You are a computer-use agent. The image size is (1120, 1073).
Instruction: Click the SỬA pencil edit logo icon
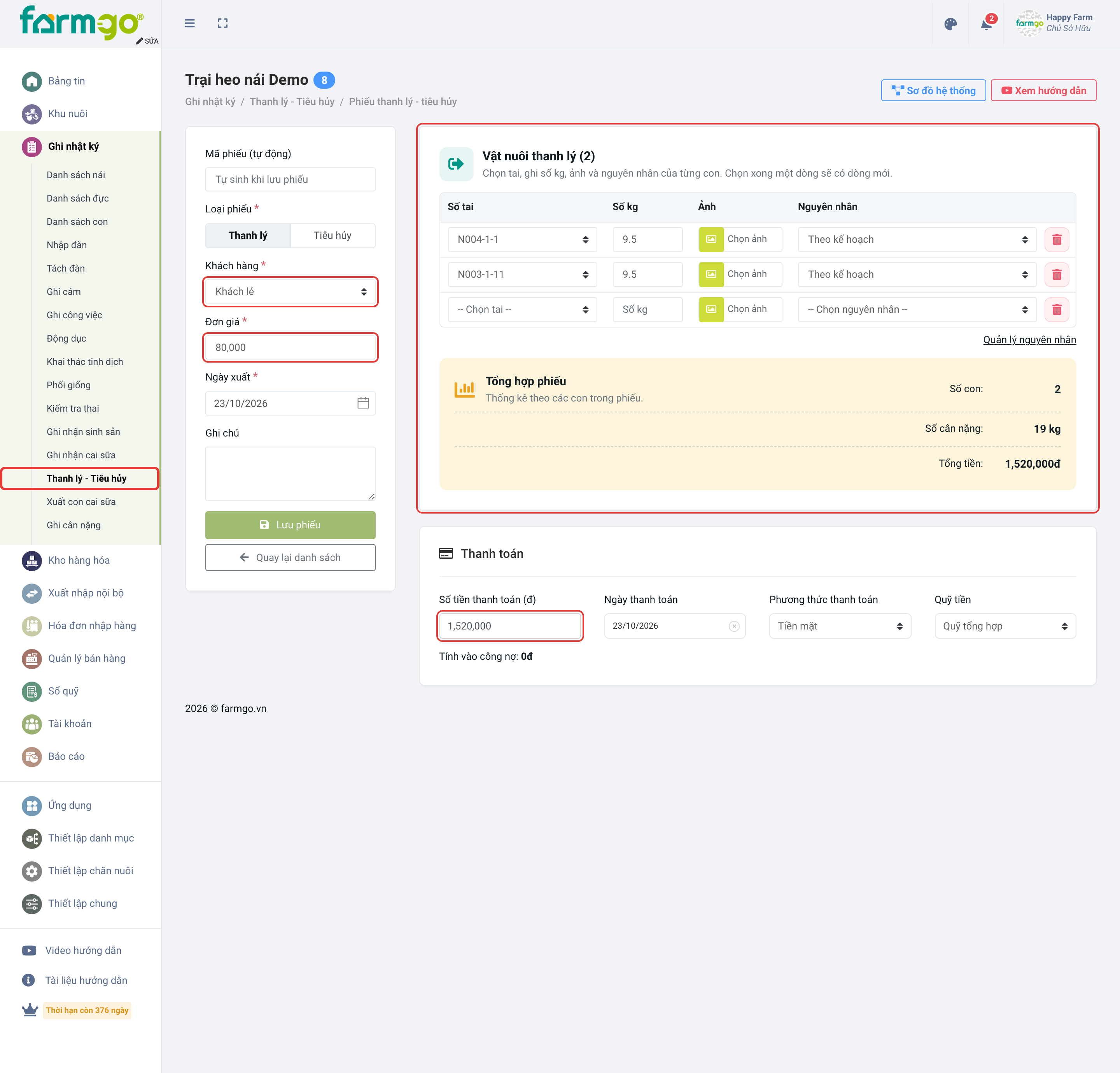(x=147, y=41)
